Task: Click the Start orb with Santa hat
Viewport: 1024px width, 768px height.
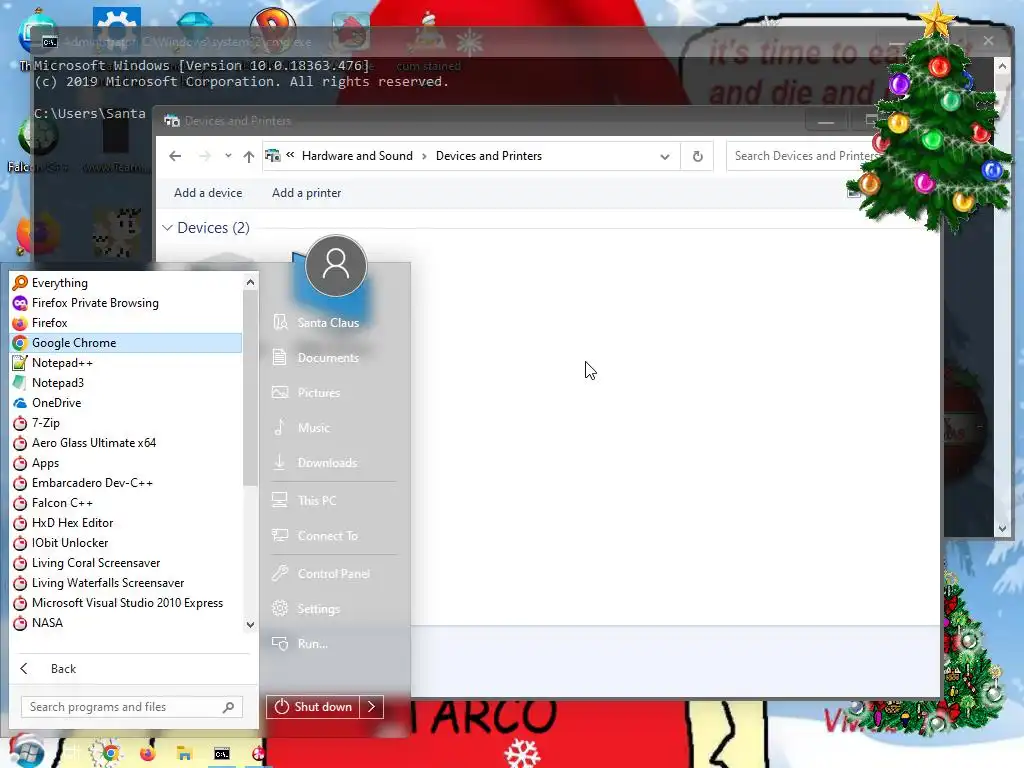Action: click(25, 751)
